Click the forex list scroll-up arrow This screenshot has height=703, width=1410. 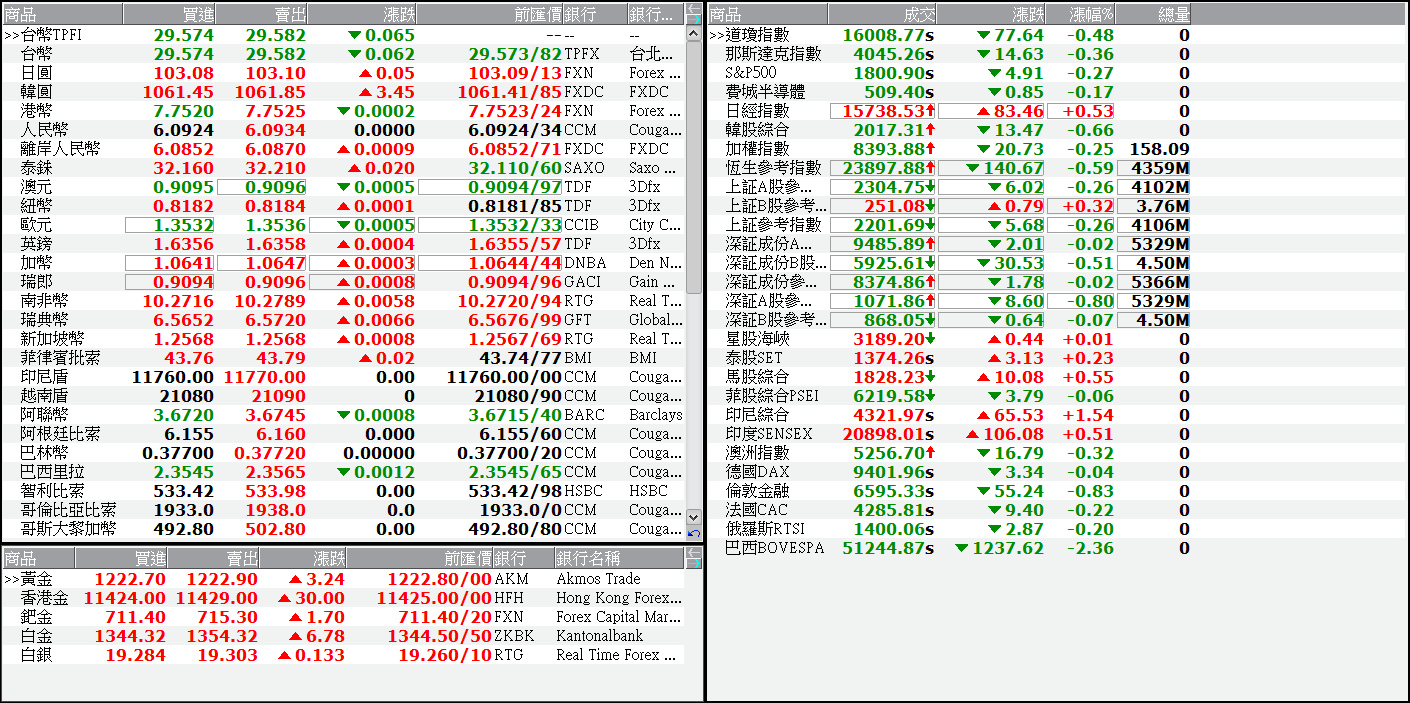coord(694,34)
